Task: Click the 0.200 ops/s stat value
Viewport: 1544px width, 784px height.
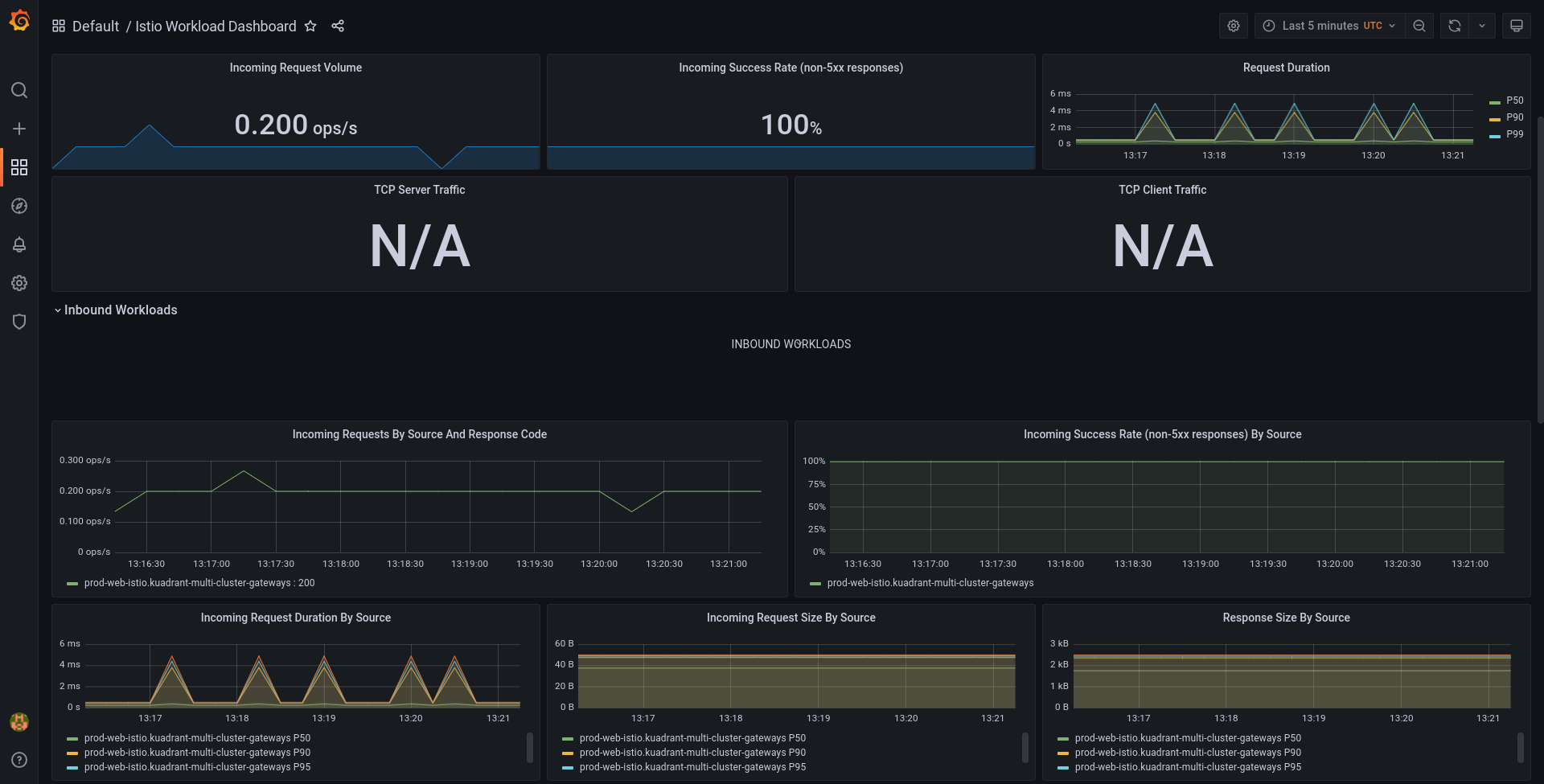Action: 295,125
